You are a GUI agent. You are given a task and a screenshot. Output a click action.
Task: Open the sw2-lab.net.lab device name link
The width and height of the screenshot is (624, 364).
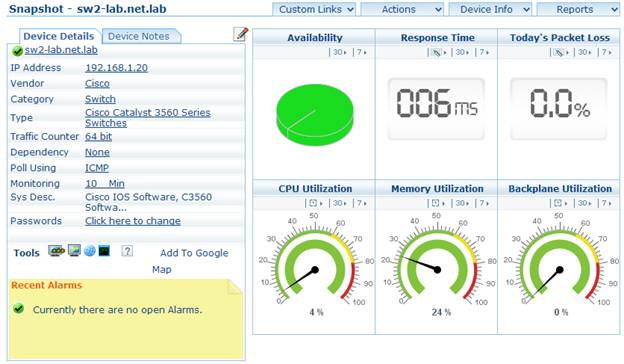pyautogui.click(x=61, y=50)
